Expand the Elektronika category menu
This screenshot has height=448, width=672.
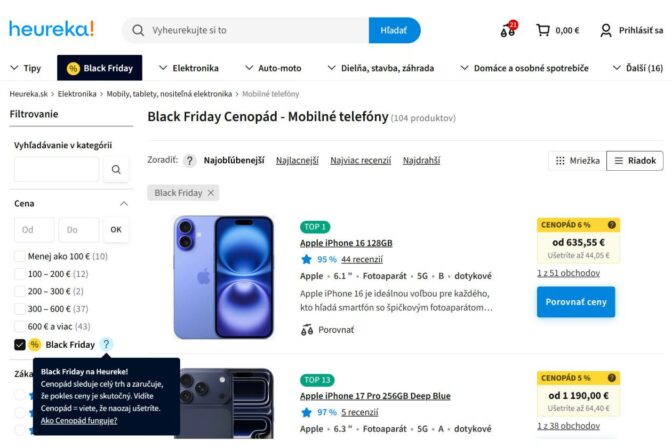[x=188, y=68]
